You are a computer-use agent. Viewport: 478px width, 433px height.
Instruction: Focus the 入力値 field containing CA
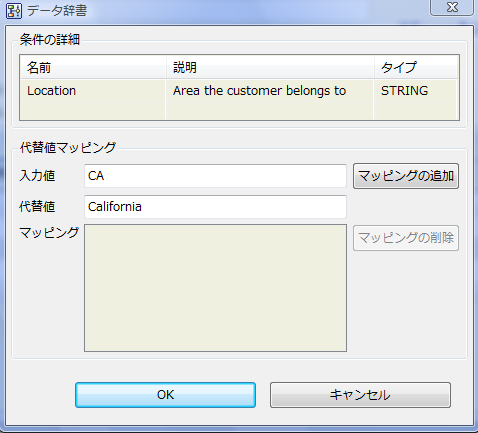click(x=215, y=176)
